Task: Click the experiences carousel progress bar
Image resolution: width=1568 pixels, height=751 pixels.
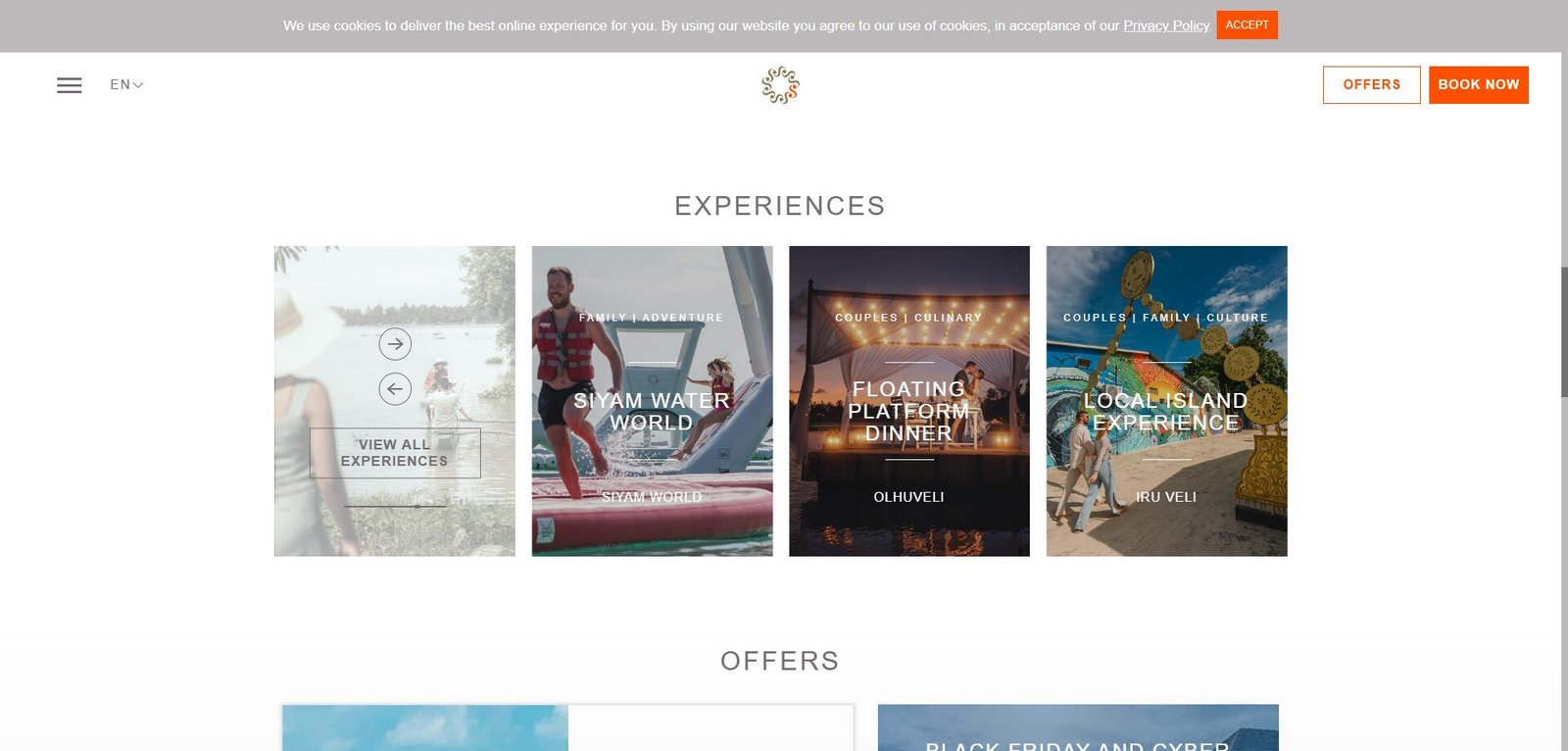Action: [x=395, y=507]
